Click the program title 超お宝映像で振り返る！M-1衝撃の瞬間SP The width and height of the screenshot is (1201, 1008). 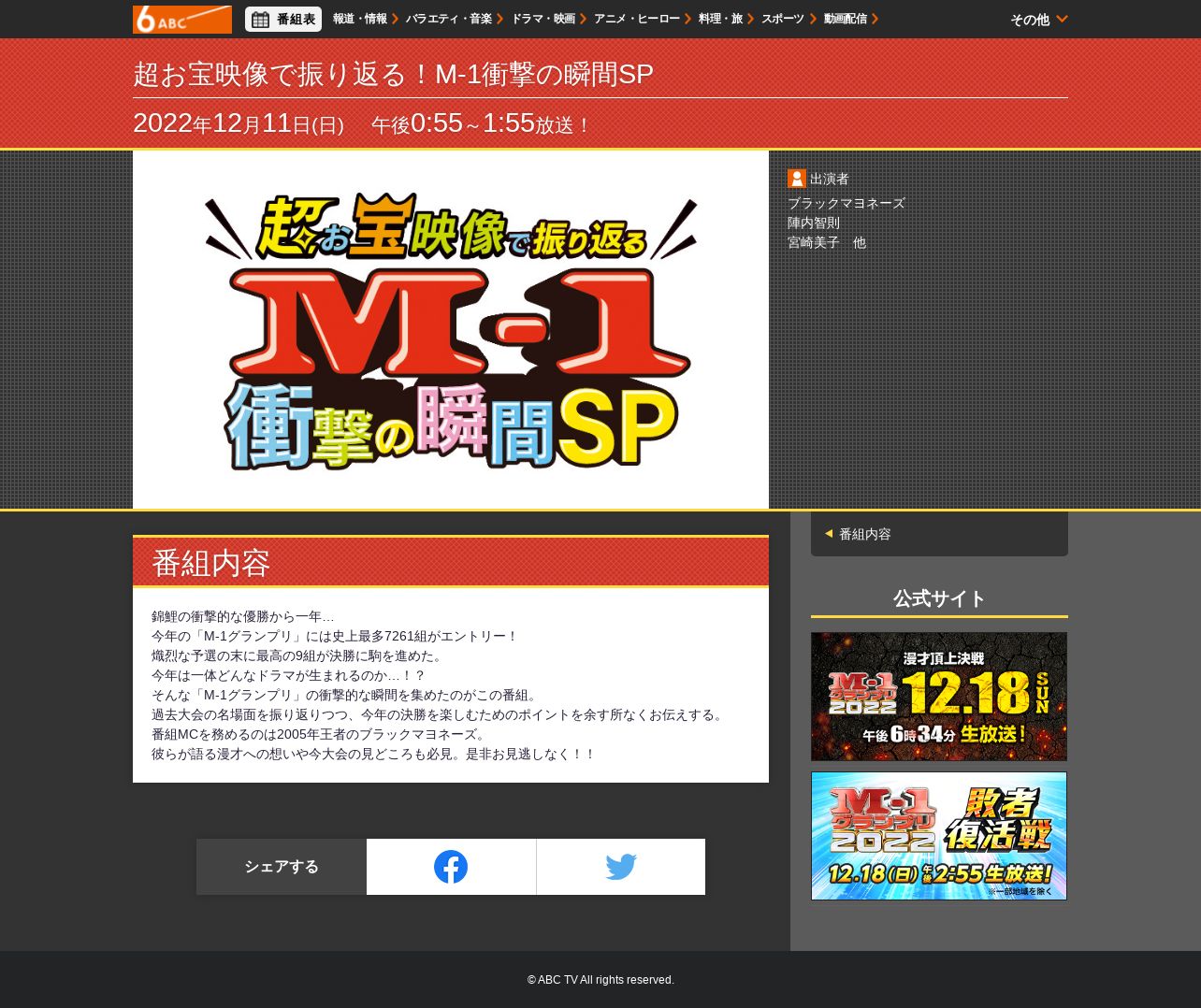(394, 74)
